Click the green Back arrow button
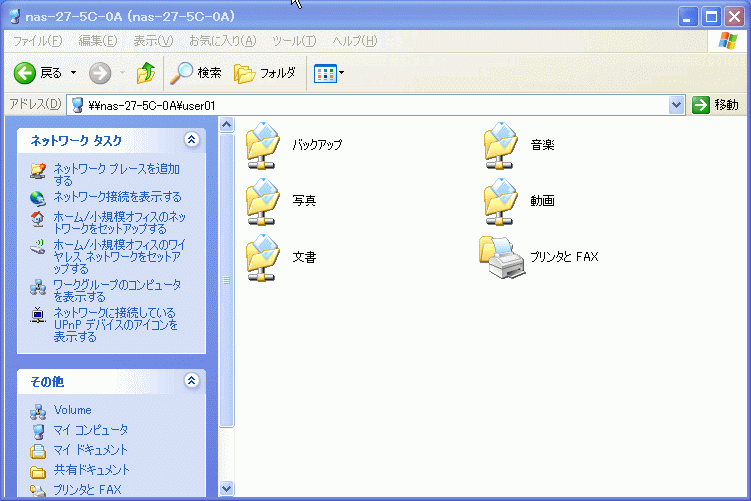The height and width of the screenshot is (501, 751). (26, 73)
